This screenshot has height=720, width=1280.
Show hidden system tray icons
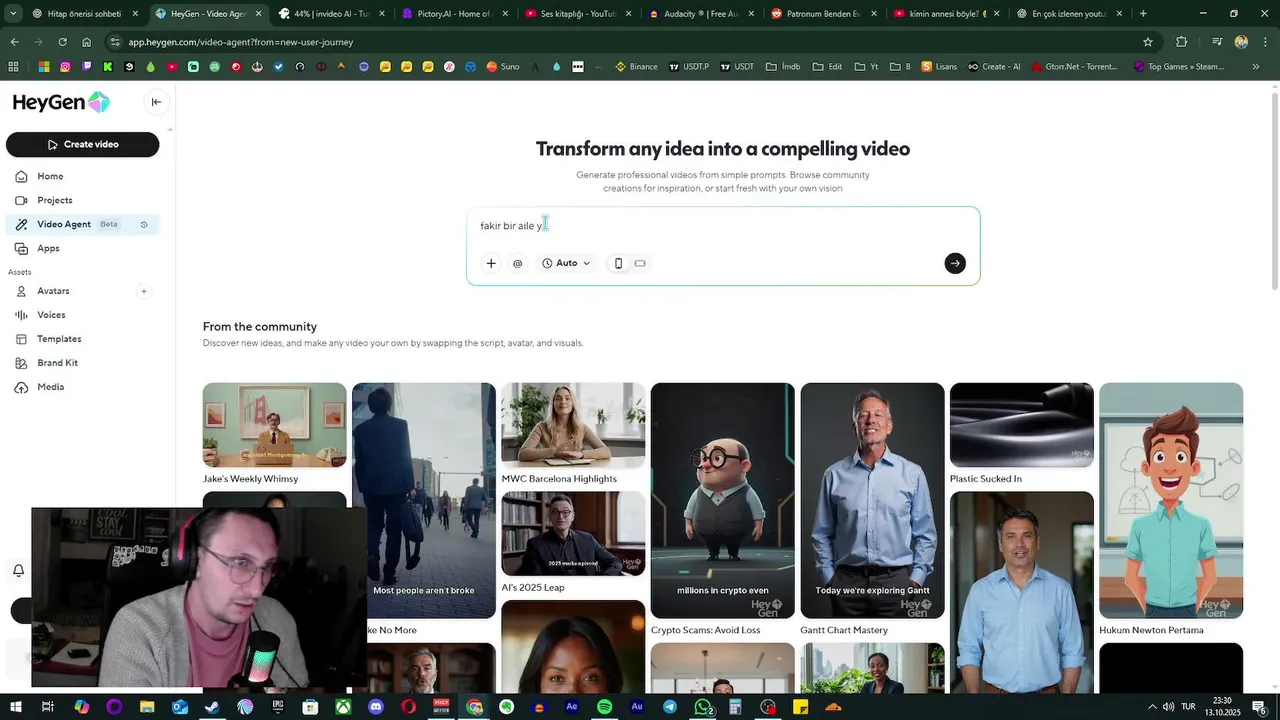click(x=1152, y=707)
